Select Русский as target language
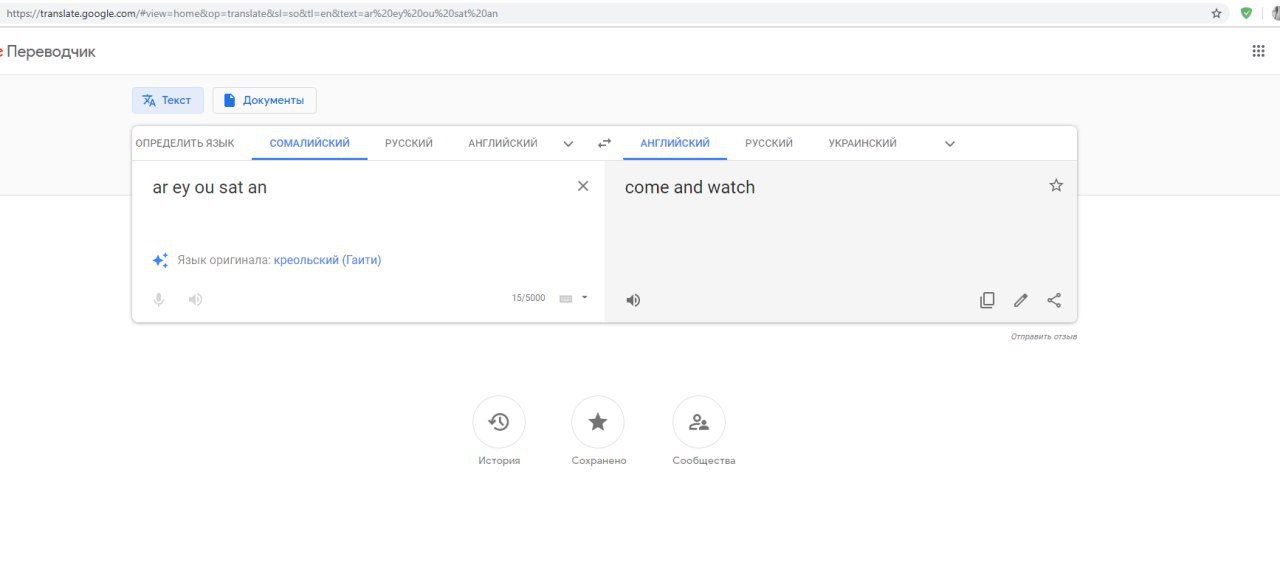Viewport: 1280px width, 582px height. click(x=769, y=143)
